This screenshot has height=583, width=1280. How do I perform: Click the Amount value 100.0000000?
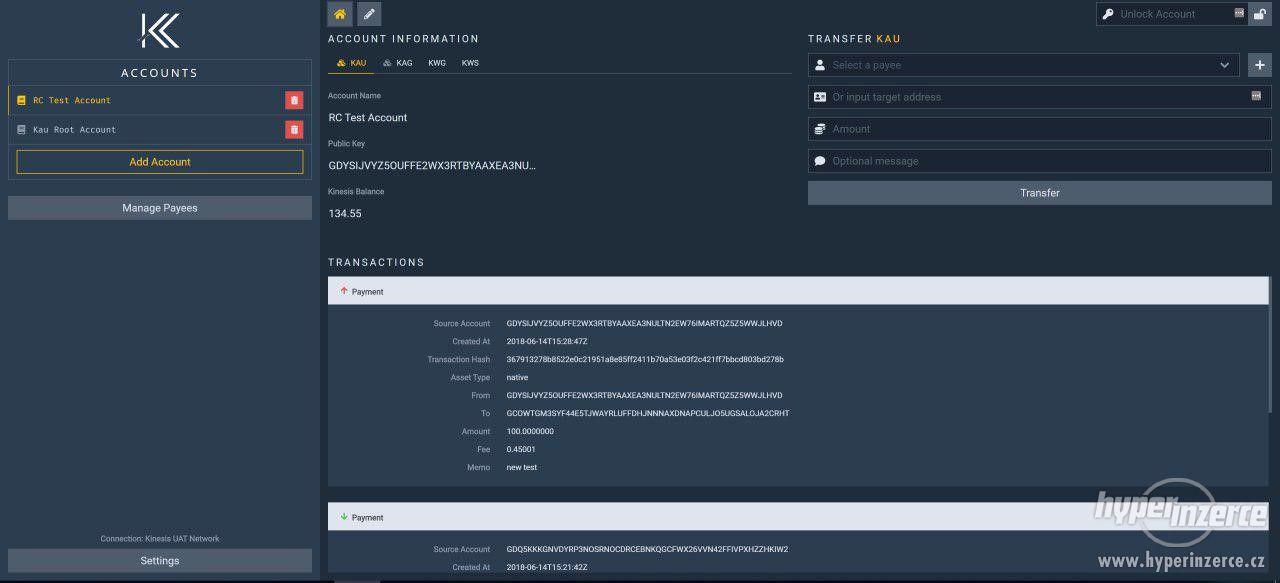530,431
